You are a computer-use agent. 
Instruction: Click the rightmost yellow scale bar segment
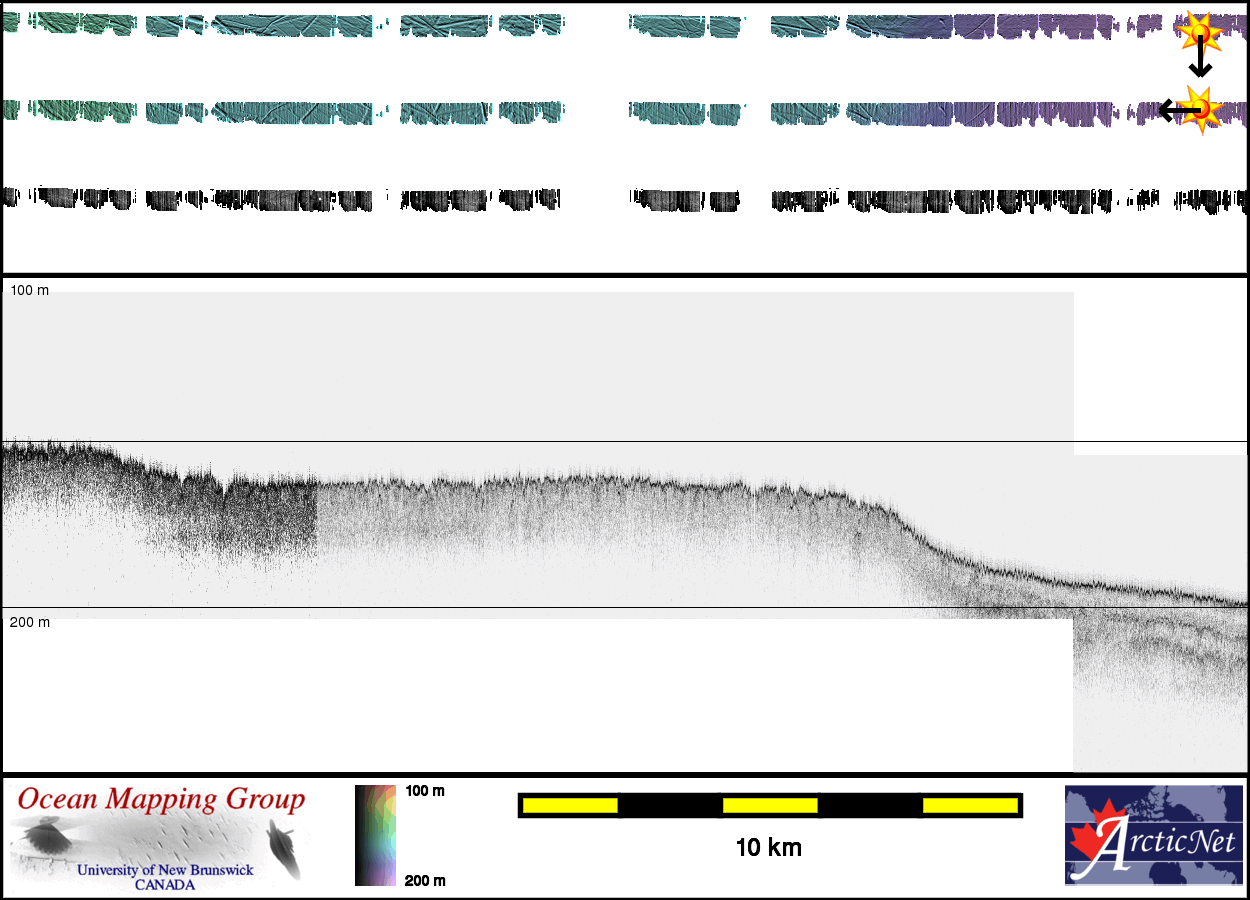point(969,805)
